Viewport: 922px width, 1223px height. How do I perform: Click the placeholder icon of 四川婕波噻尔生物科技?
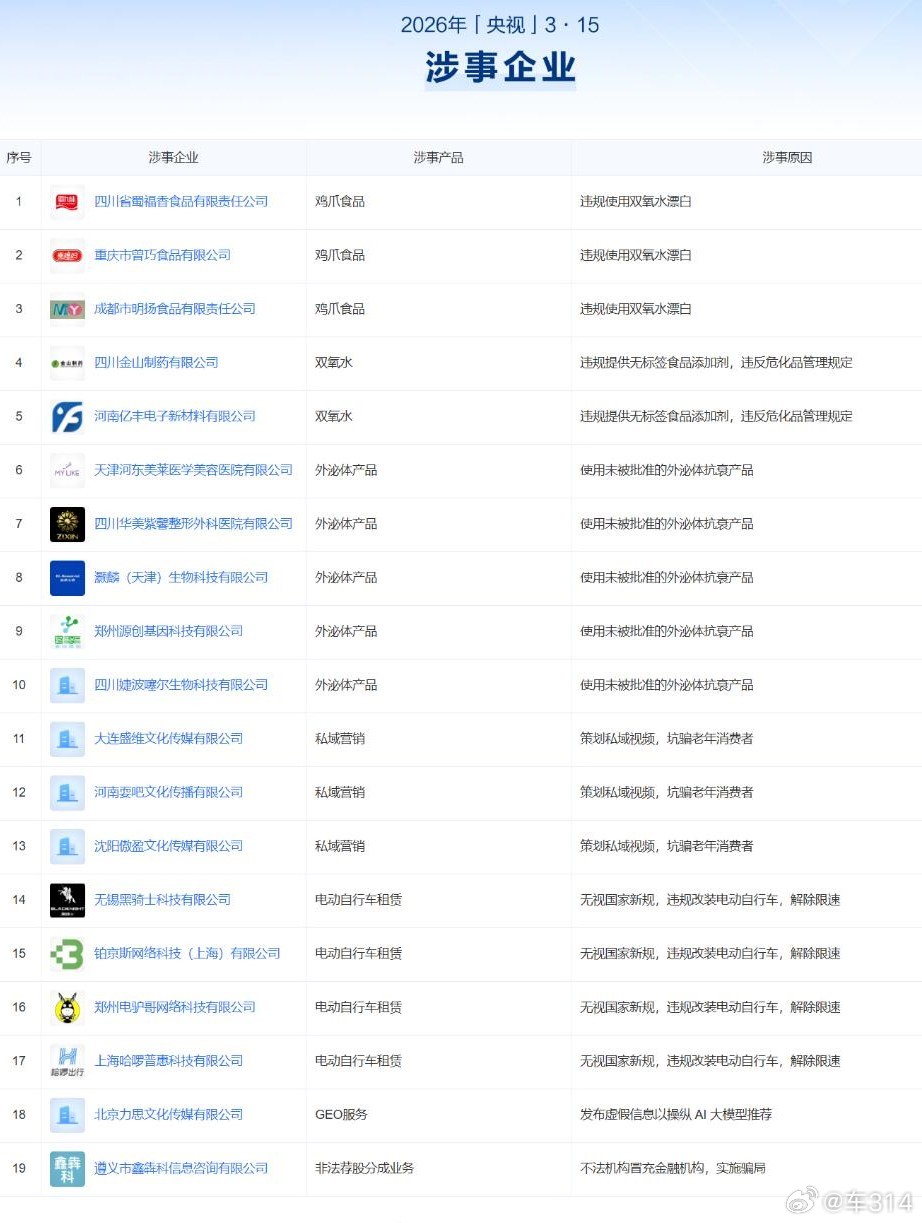[67, 685]
